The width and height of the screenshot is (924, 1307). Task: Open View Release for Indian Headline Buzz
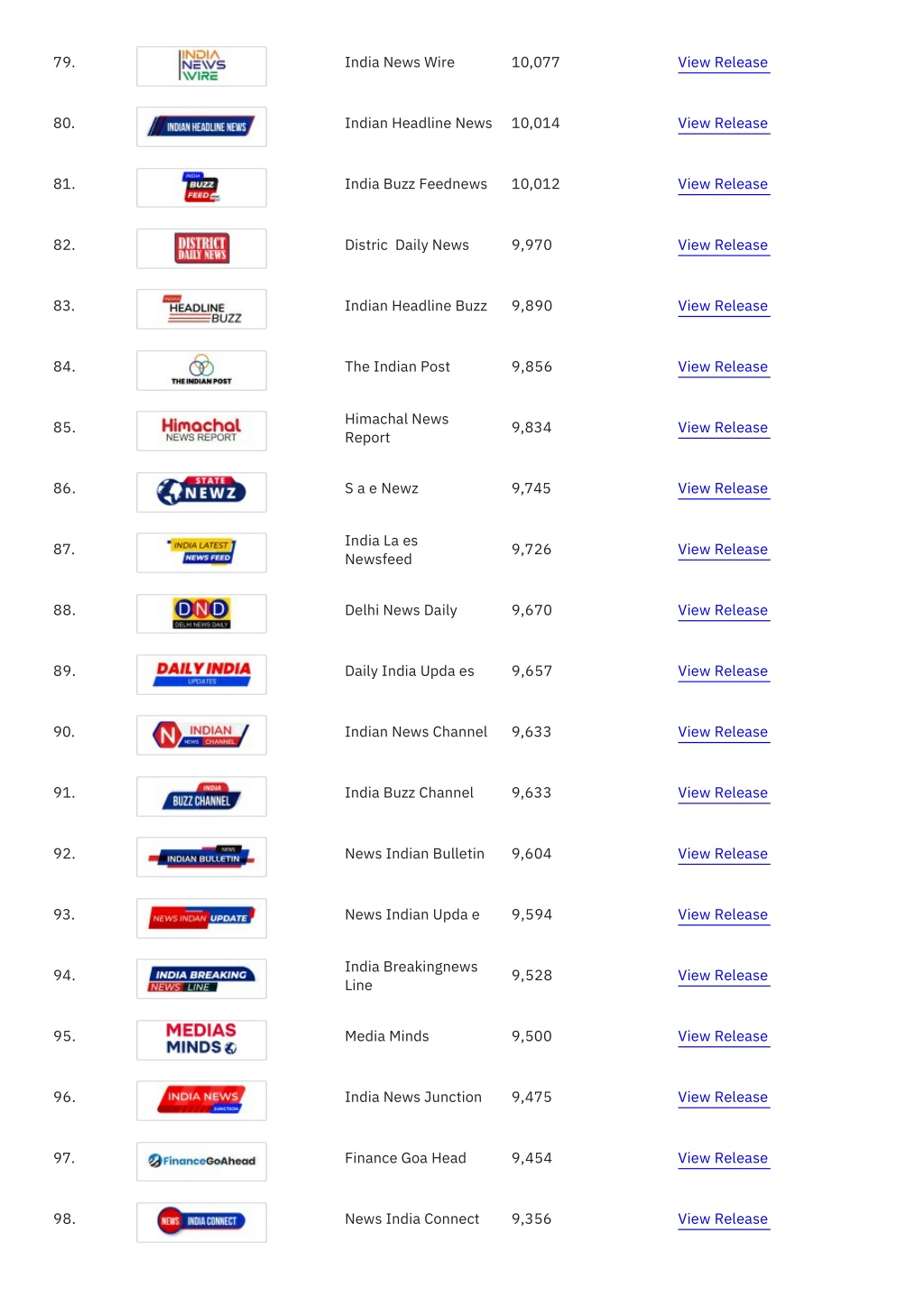723,306
